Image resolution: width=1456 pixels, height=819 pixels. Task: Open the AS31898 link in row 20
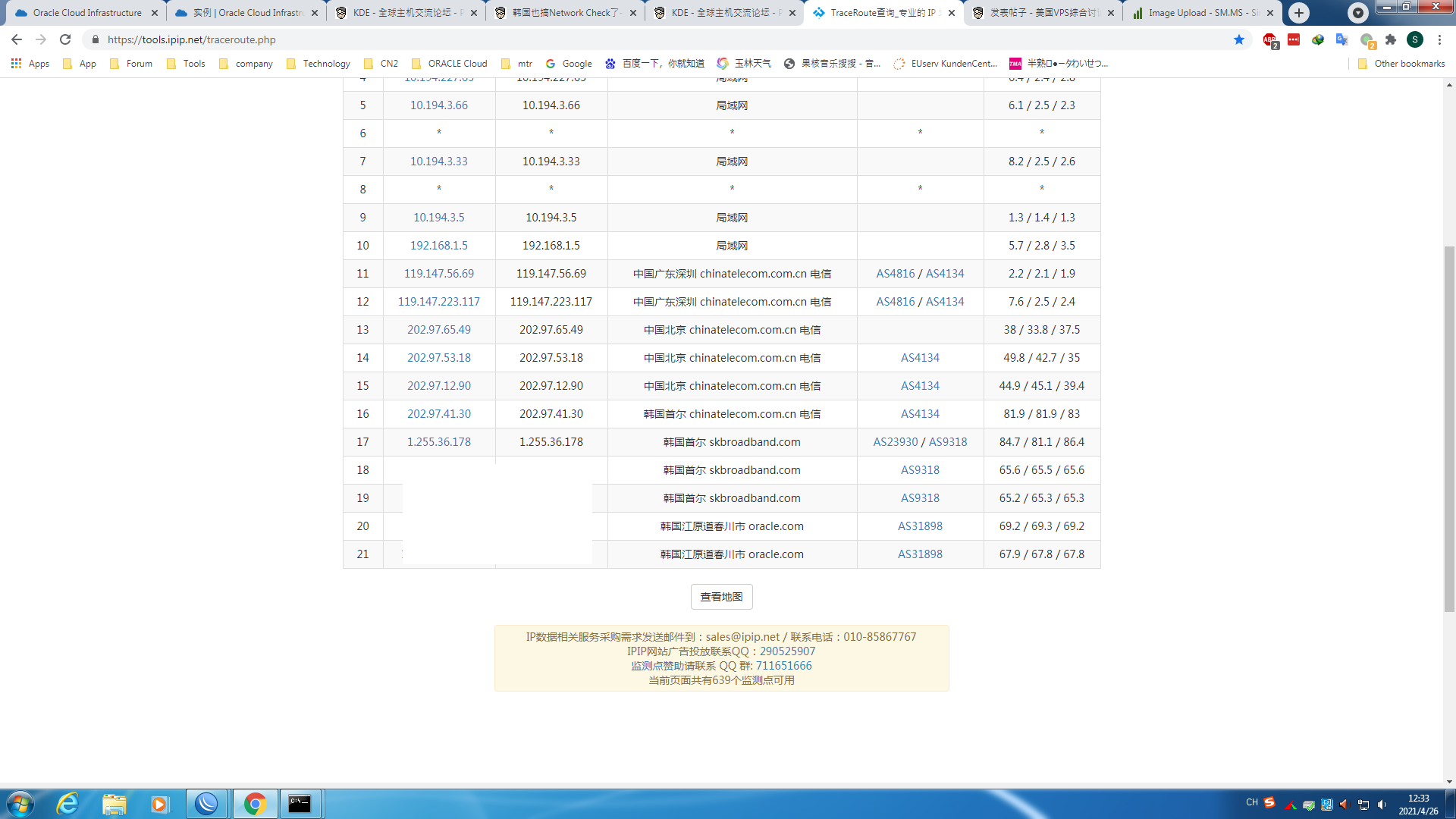pyautogui.click(x=920, y=526)
